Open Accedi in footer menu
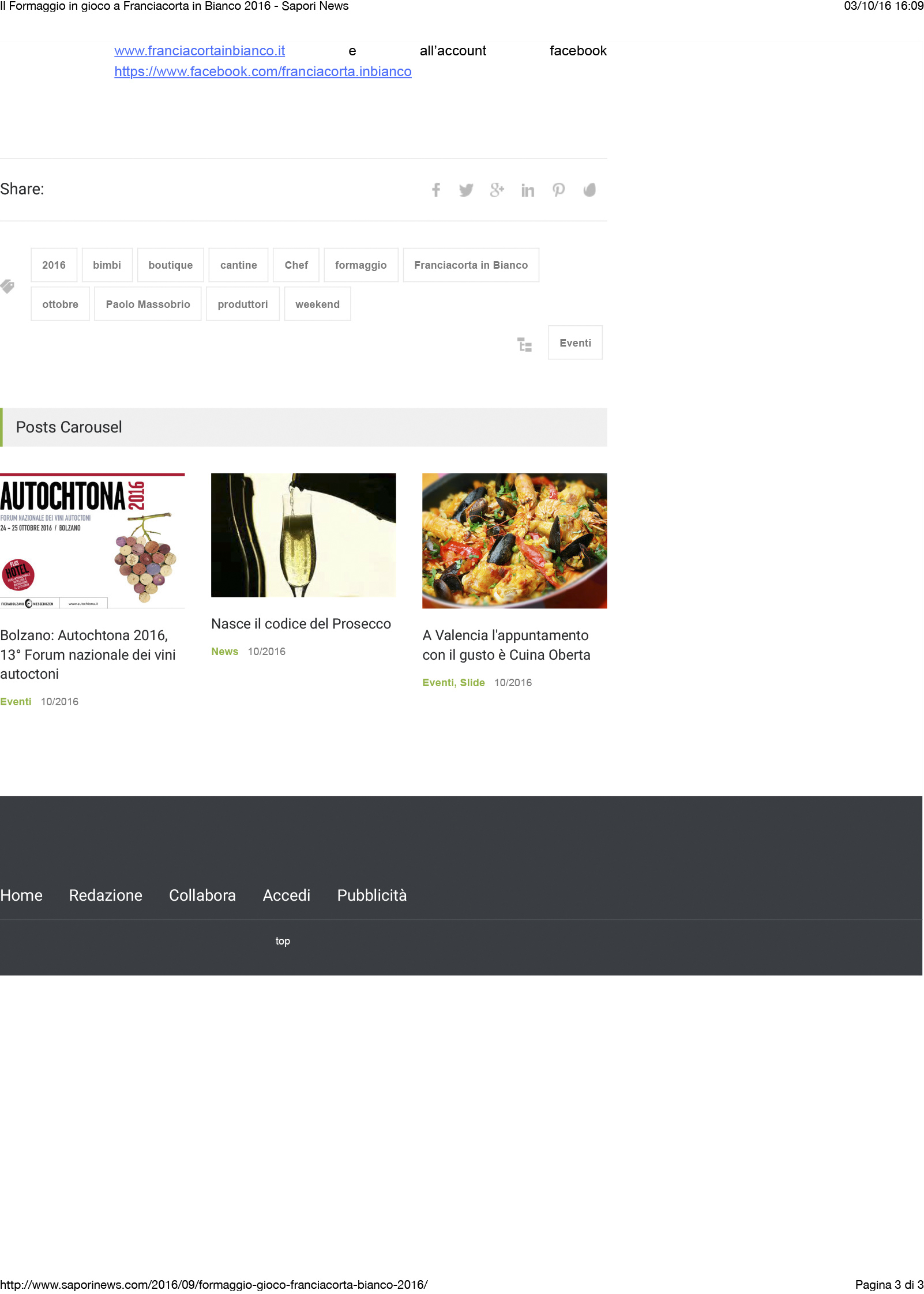 pos(287,896)
